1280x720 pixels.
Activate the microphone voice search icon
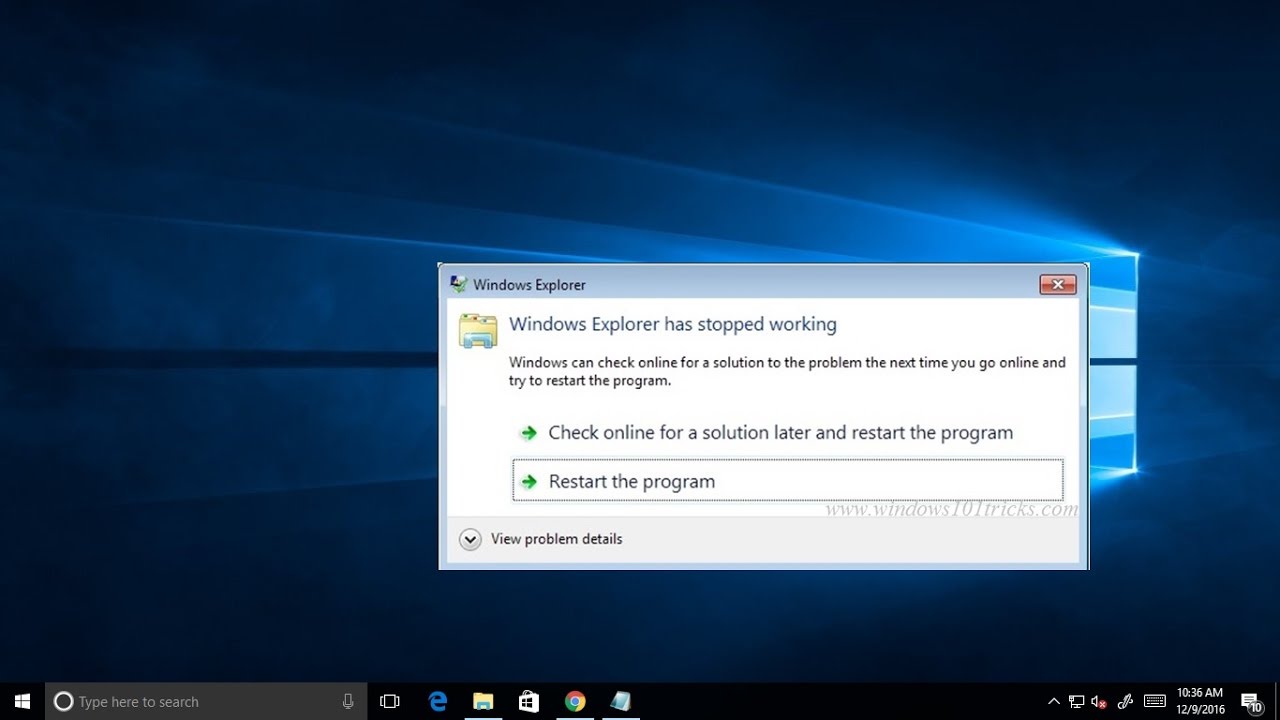coord(348,701)
